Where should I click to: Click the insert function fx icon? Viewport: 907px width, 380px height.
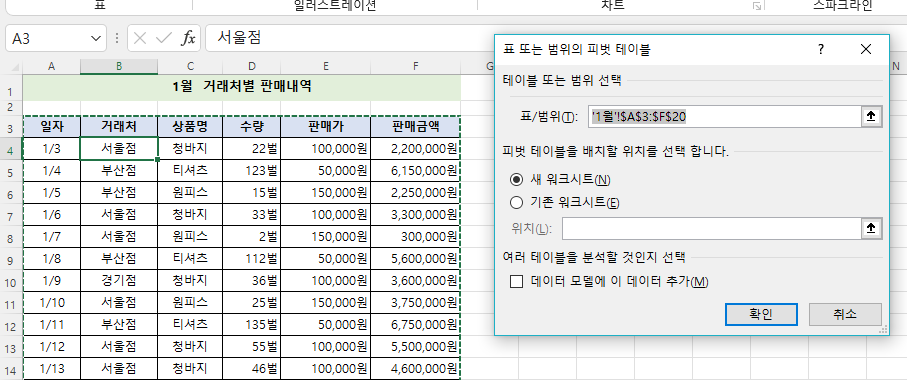[x=188, y=39]
